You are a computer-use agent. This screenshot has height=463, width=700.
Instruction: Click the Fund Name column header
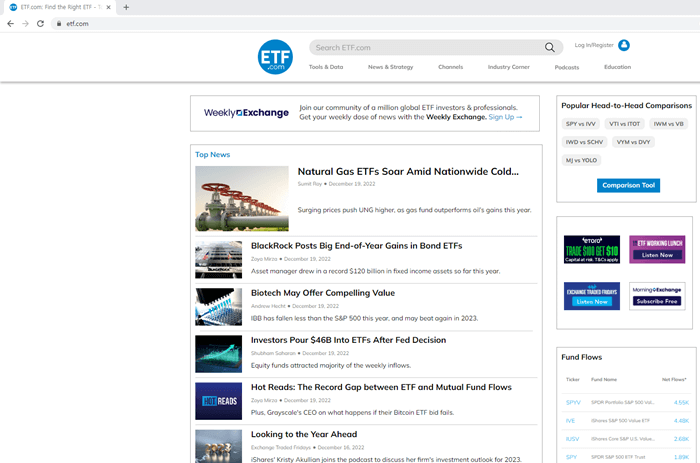tap(604, 380)
